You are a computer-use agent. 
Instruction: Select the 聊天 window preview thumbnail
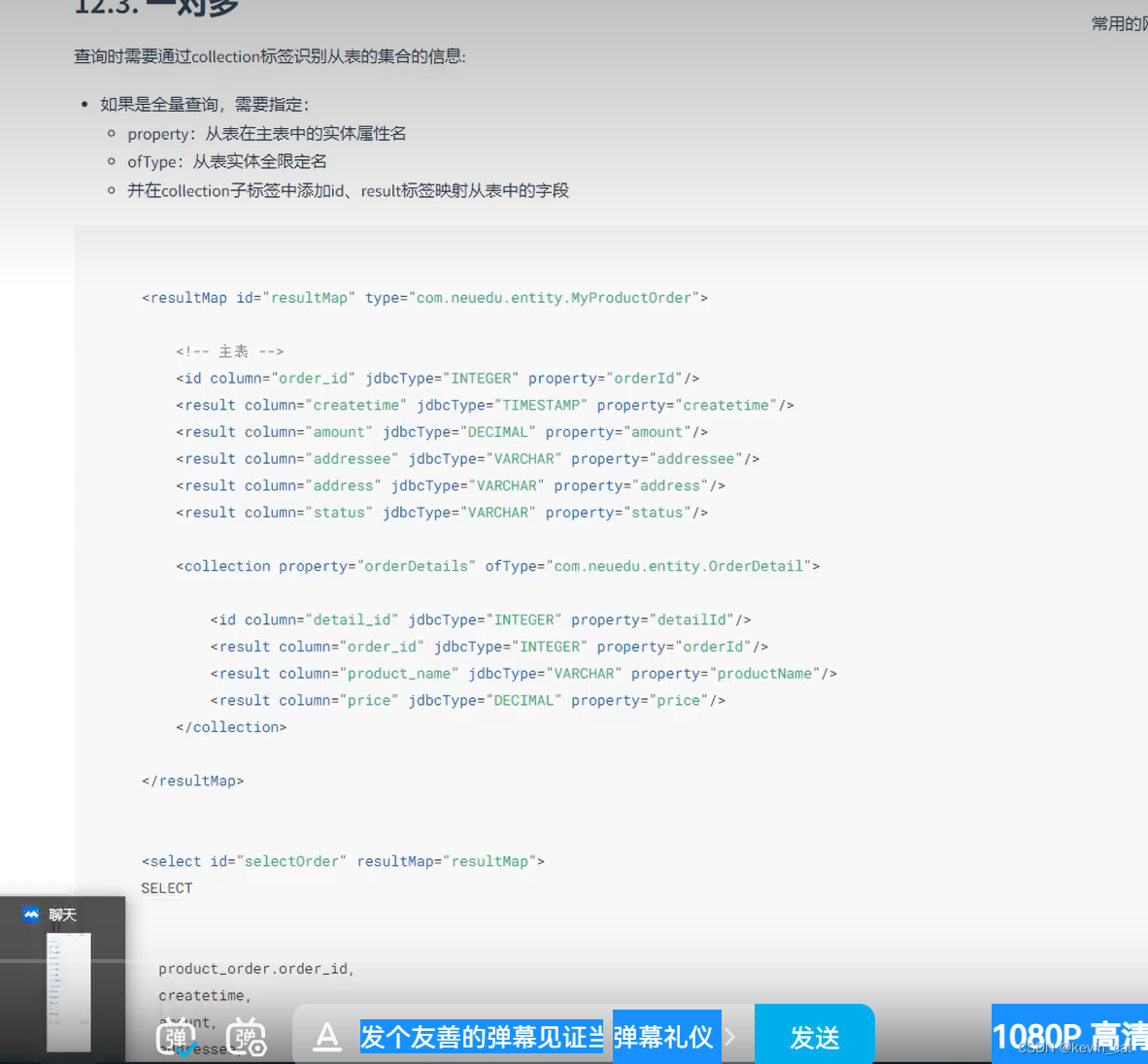[69, 991]
